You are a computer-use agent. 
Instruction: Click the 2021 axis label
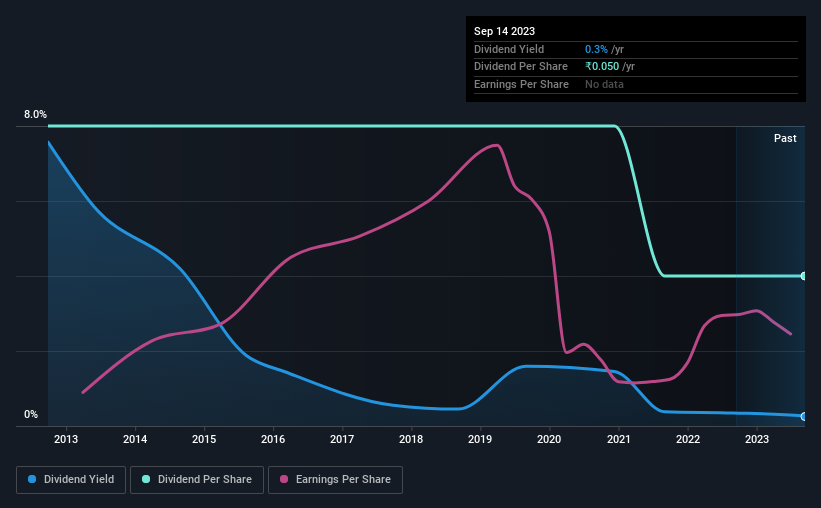(x=618, y=439)
